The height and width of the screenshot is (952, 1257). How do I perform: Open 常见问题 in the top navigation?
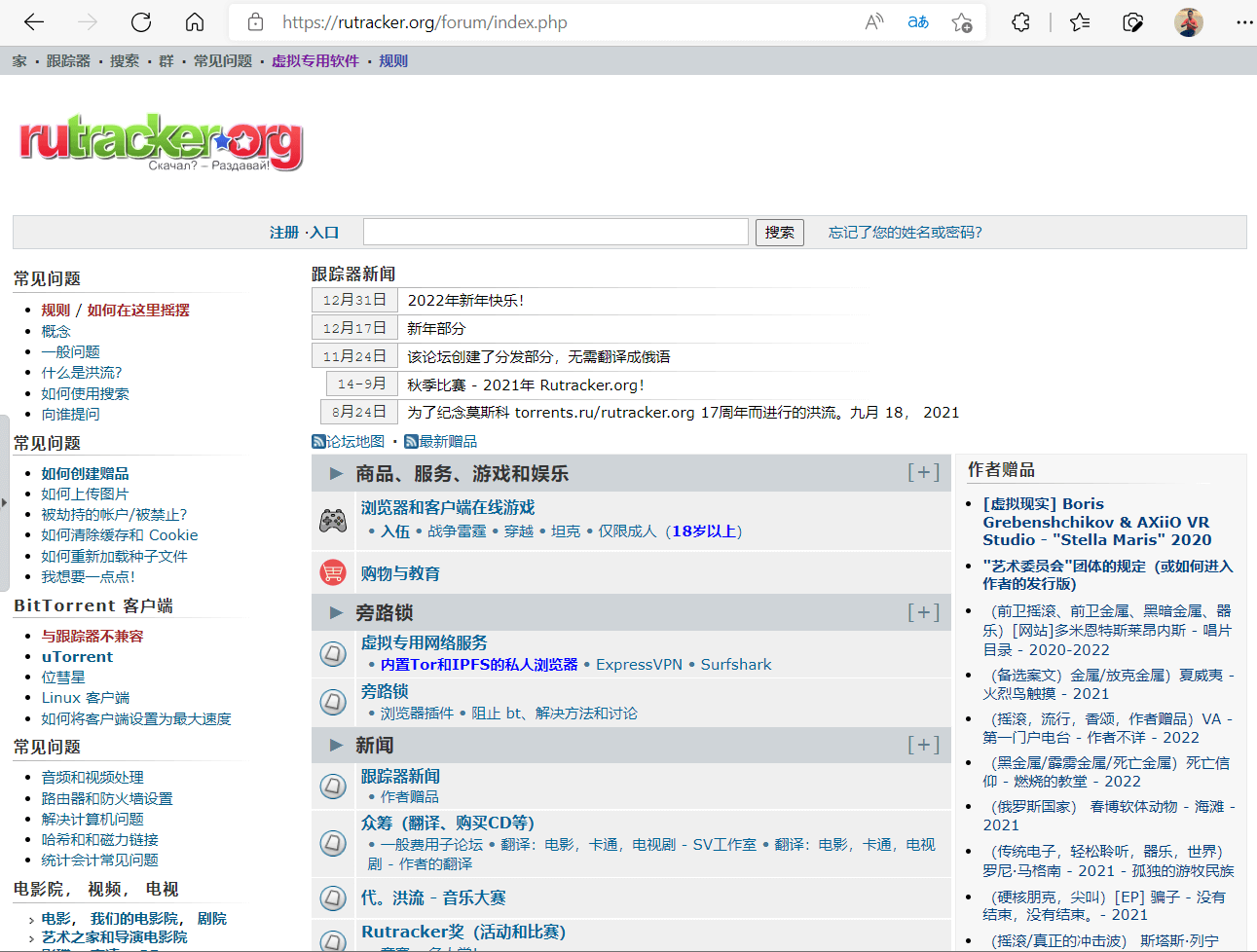click(223, 60)
